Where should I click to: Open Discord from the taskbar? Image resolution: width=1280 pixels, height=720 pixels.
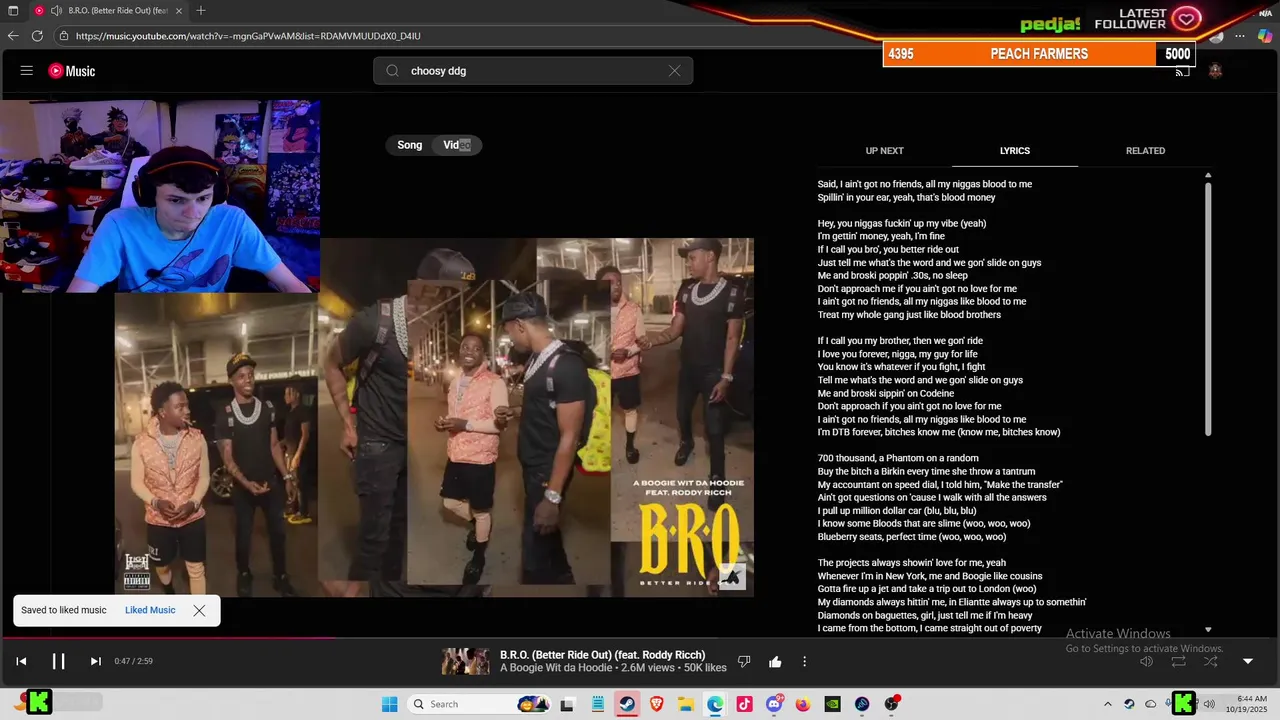click(x=774, y=704)
